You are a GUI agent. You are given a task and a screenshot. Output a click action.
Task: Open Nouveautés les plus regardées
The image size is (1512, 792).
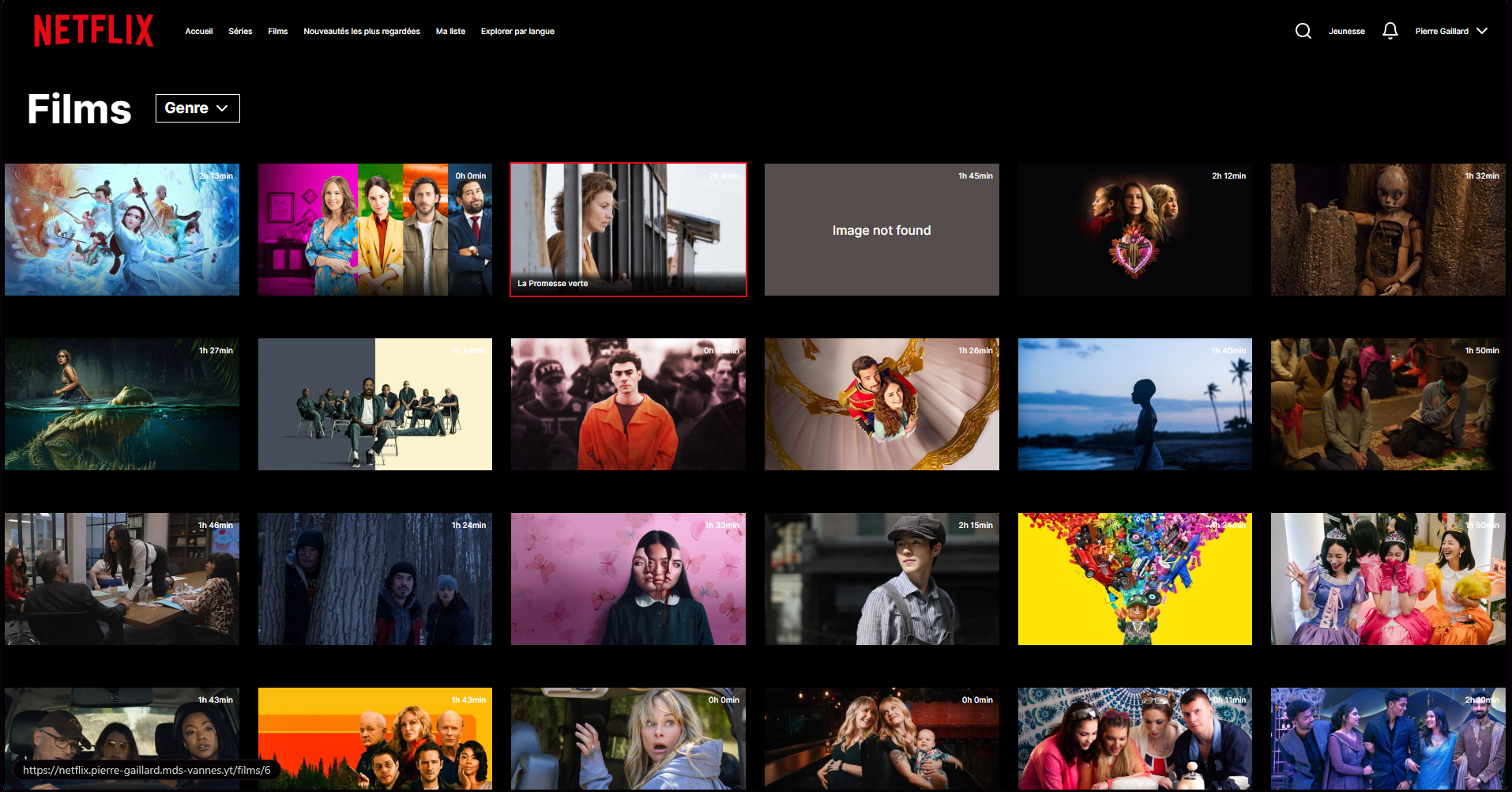point(362,32)
